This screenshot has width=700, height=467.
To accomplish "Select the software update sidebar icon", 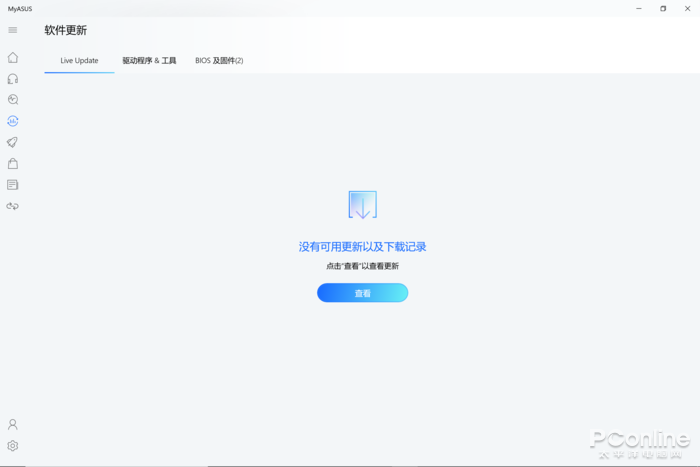I will click(13, 121).
